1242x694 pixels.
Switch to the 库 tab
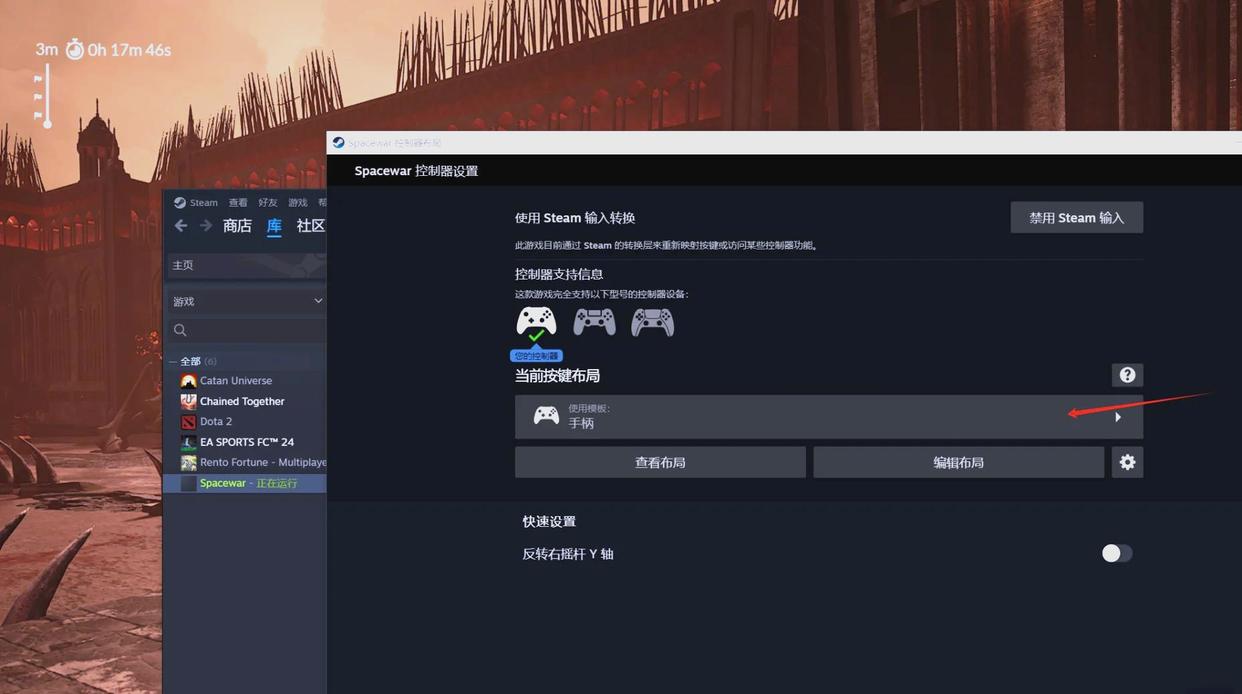pos(274,226)
